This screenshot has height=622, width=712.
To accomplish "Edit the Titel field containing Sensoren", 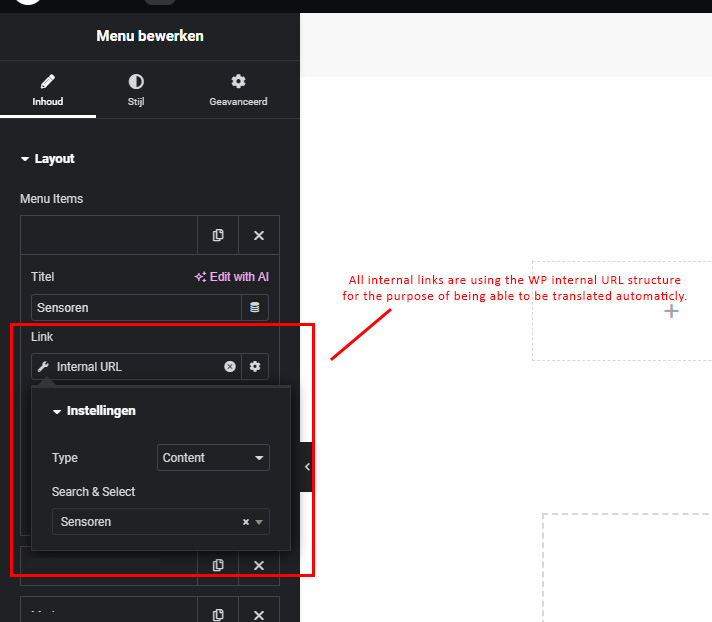I will (x=136, y=307).
